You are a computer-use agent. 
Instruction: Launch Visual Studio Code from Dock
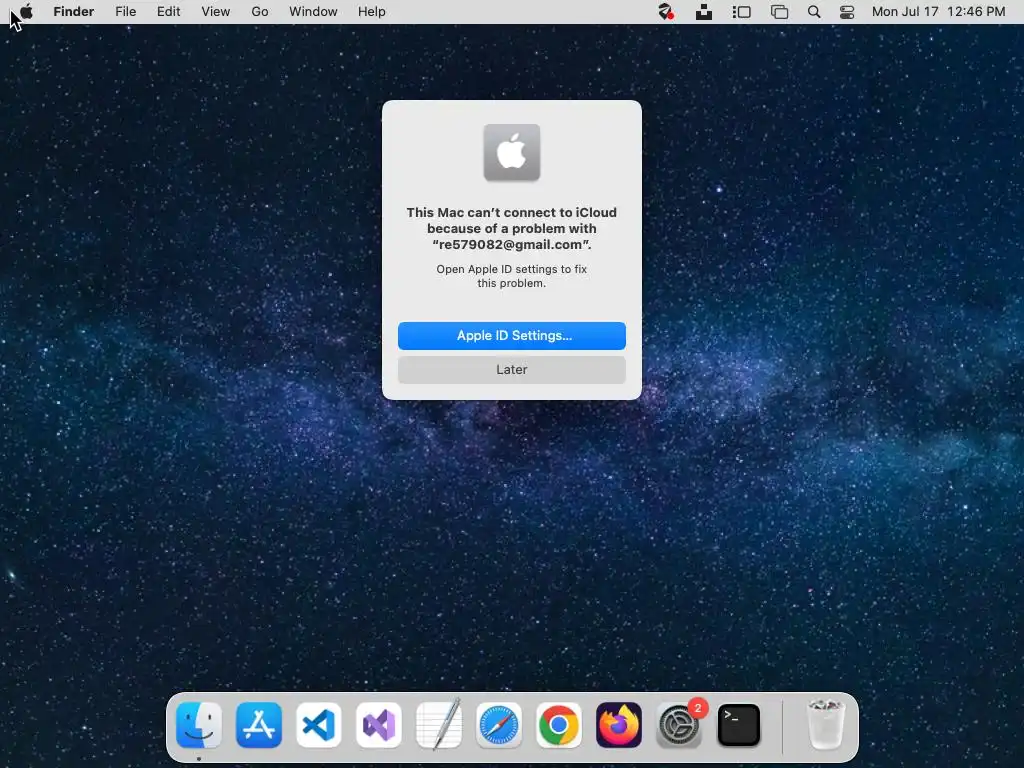coord(319,725)
